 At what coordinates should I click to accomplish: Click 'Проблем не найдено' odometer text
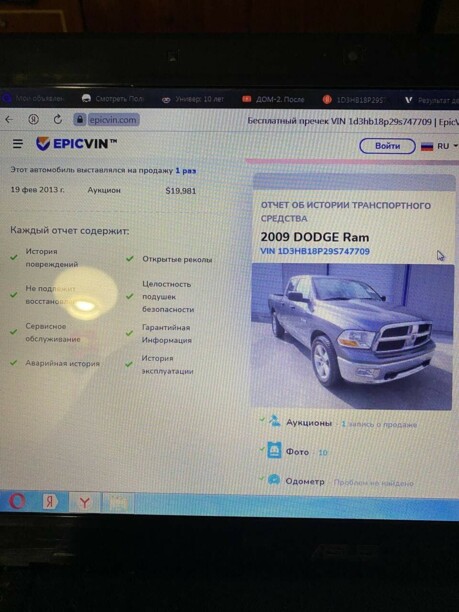coord(374,483)
